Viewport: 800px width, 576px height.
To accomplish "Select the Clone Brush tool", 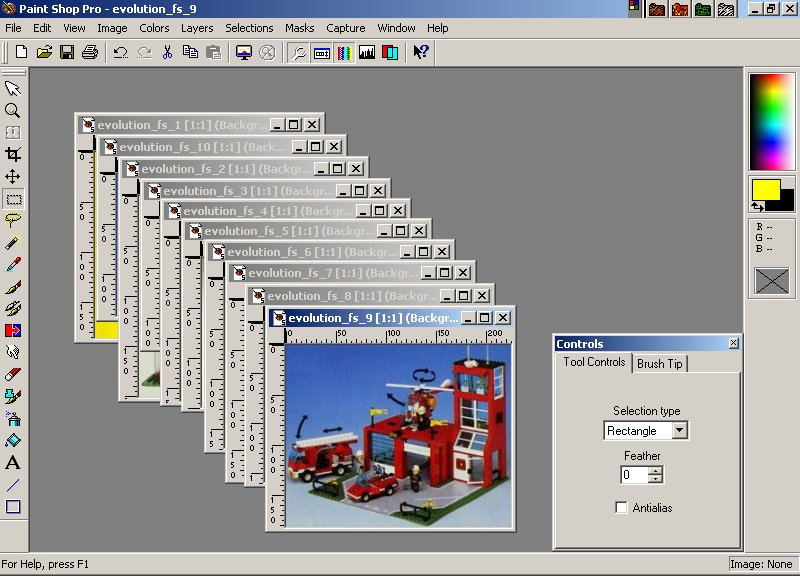I will [x=12, y=308].
